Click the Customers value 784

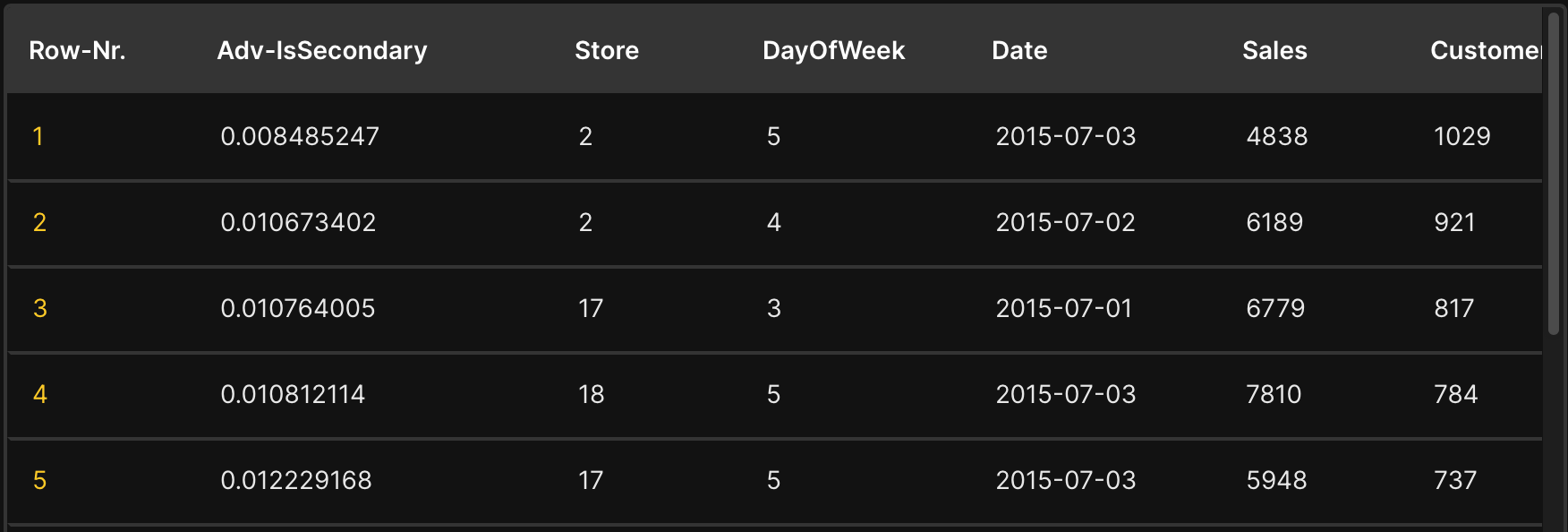click(x=1455, y=394)
